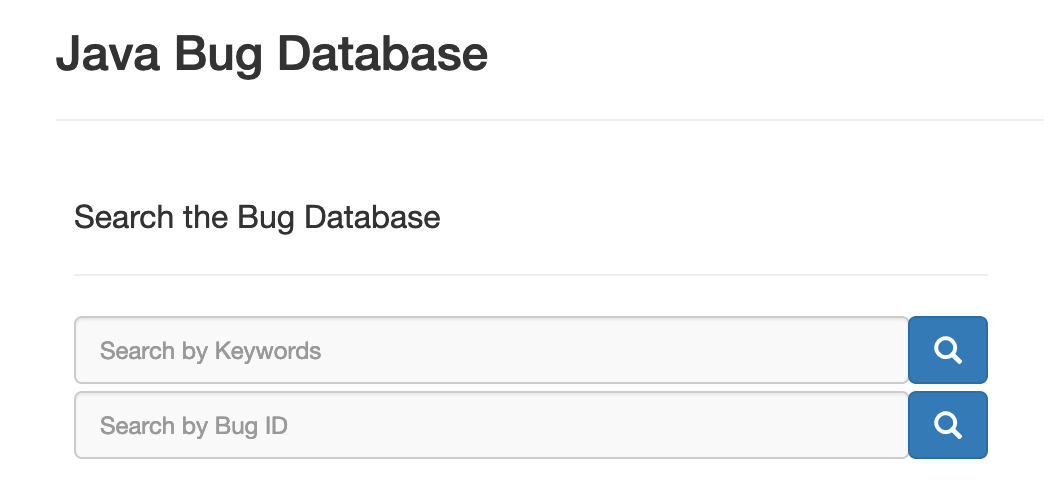Image resolution: width=1044 pixels, height=498 pixels.
Task: Place cursor in keywords search box
Action: pos(491,350)
